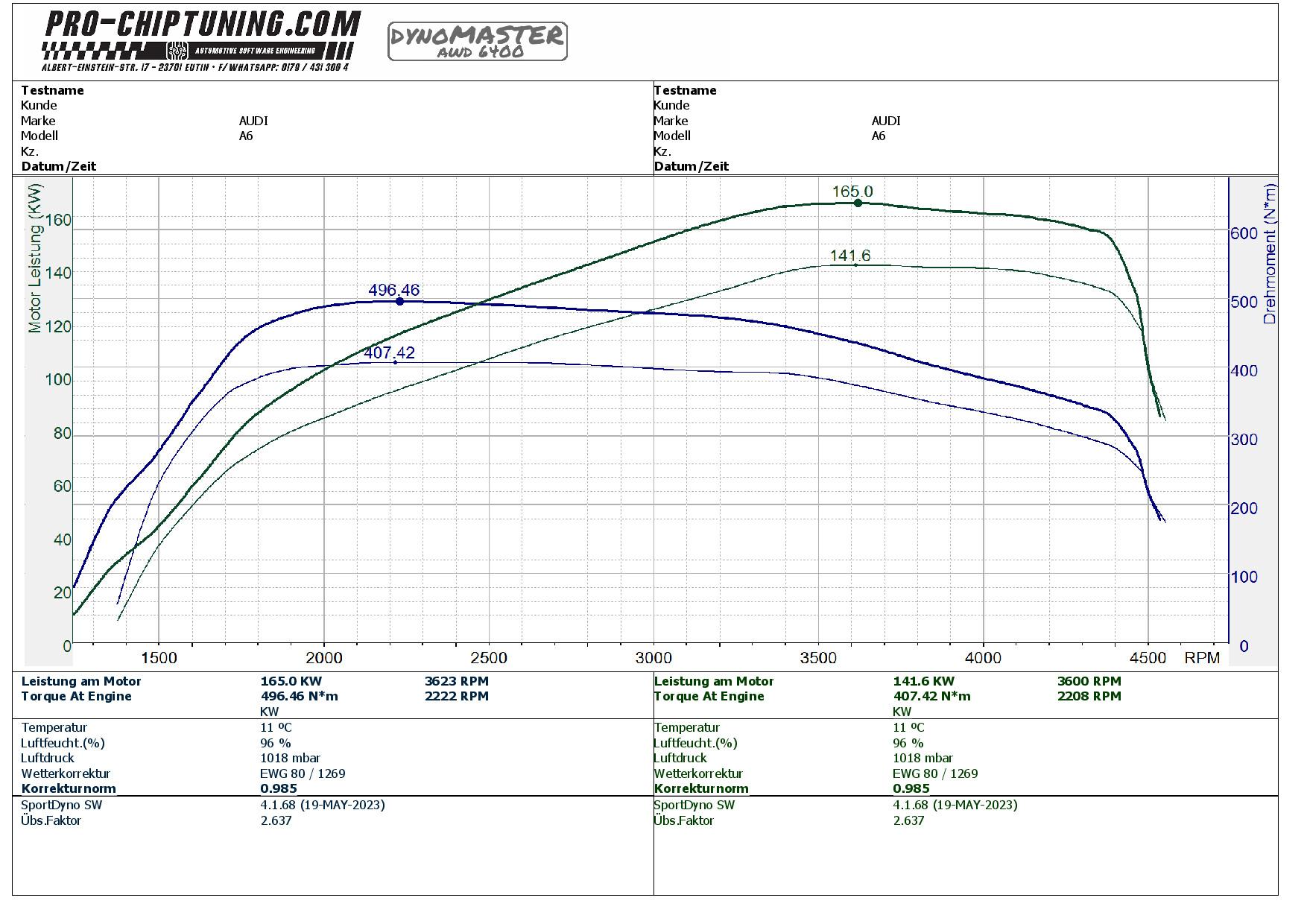Click the Drehmoment (N*m) axis title
Screen dimensions: 1307x924
(1270, 253)
